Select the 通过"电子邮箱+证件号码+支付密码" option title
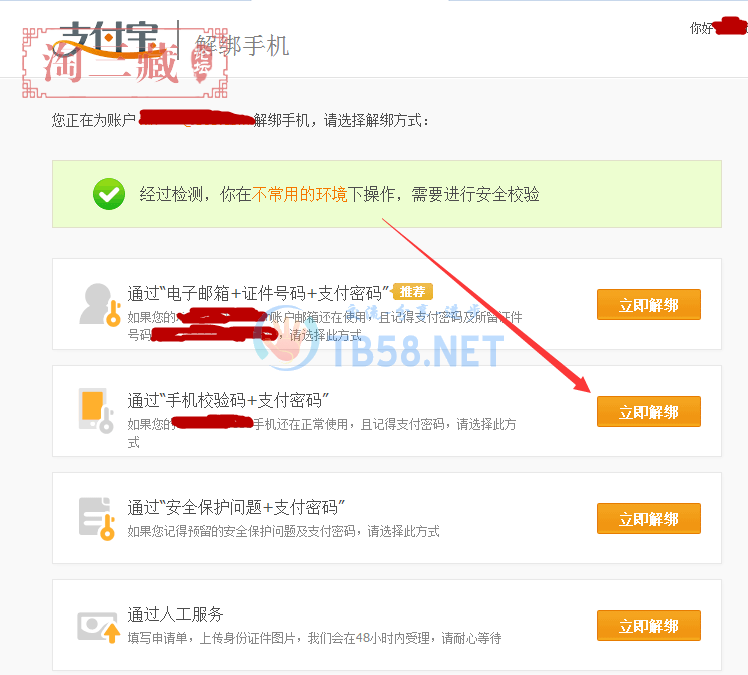This screenshot has width=748, height=675. [259, 293]
